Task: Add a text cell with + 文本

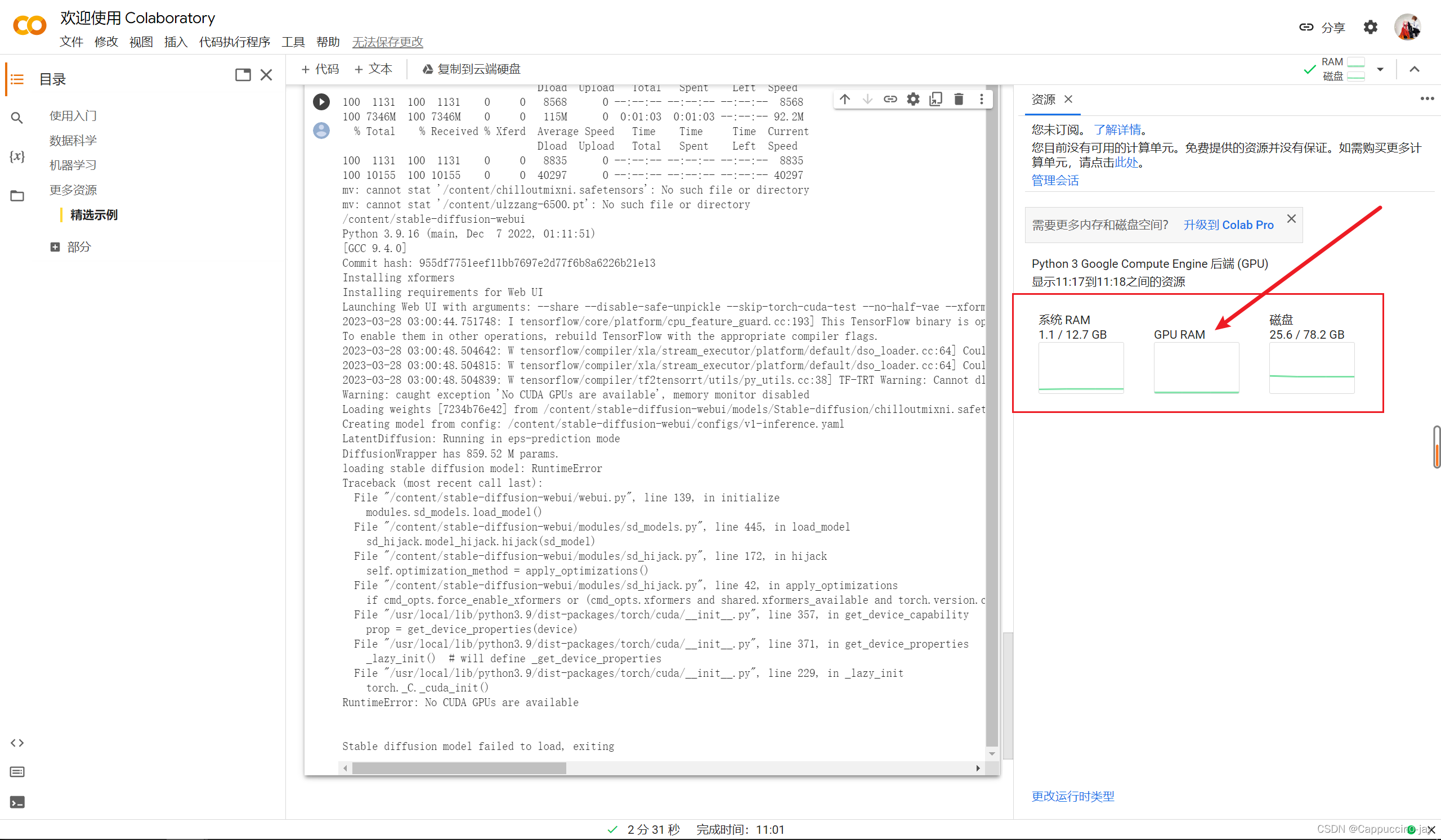Action: click(373, 69)
